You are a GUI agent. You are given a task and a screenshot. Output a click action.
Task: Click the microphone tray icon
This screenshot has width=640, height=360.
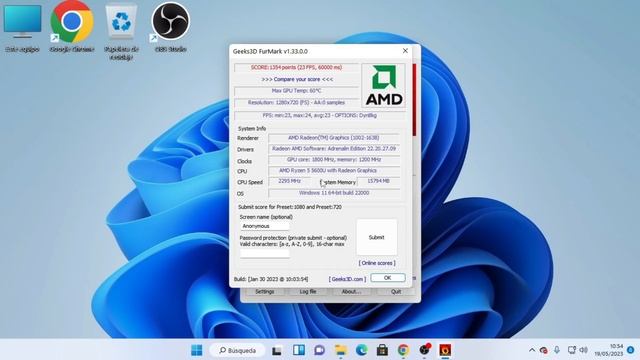(x=557, y=350)
